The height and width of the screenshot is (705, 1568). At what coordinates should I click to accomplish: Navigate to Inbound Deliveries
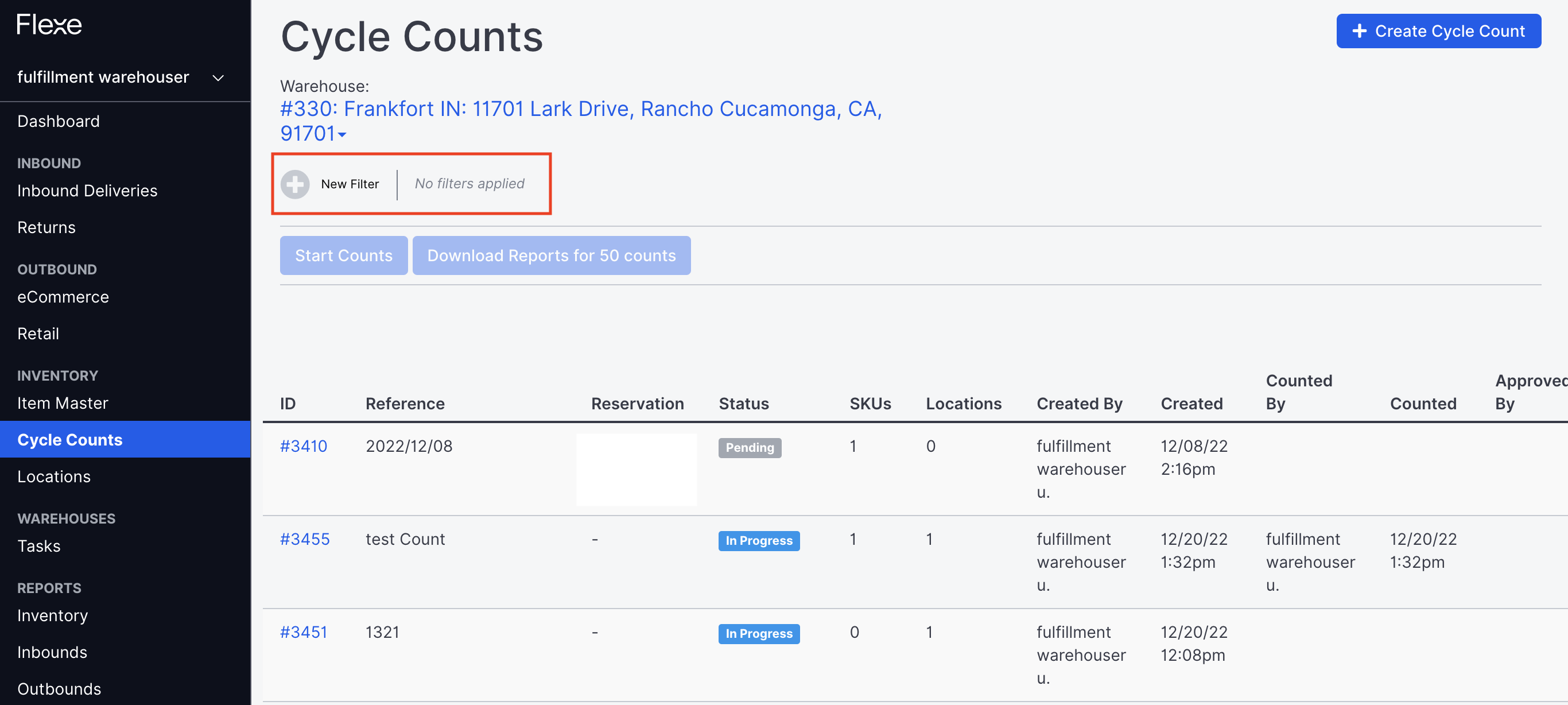(x=87, y=190)
